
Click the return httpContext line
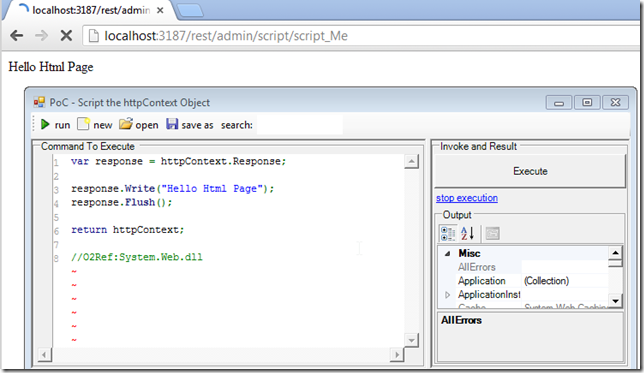pos(128,230)
